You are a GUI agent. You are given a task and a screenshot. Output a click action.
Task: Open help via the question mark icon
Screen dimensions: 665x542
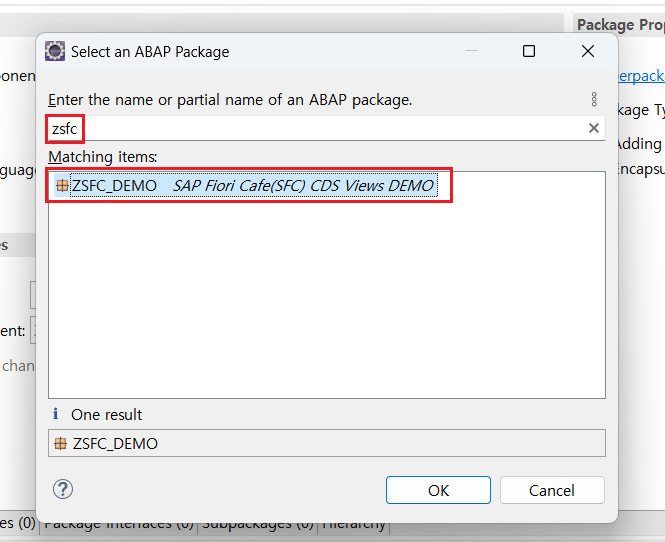63,489
